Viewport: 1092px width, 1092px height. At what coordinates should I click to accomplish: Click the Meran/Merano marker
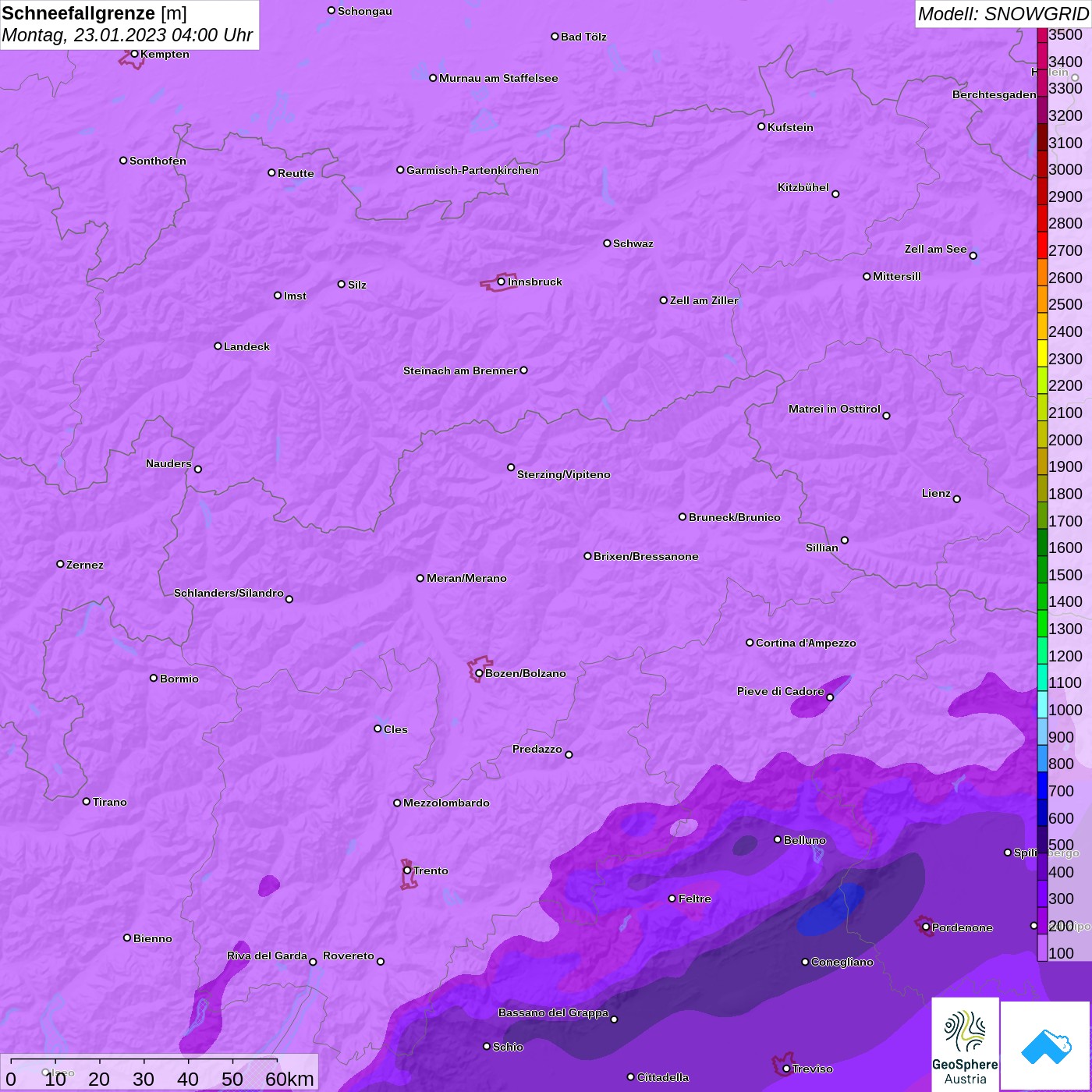coord(420,578)
